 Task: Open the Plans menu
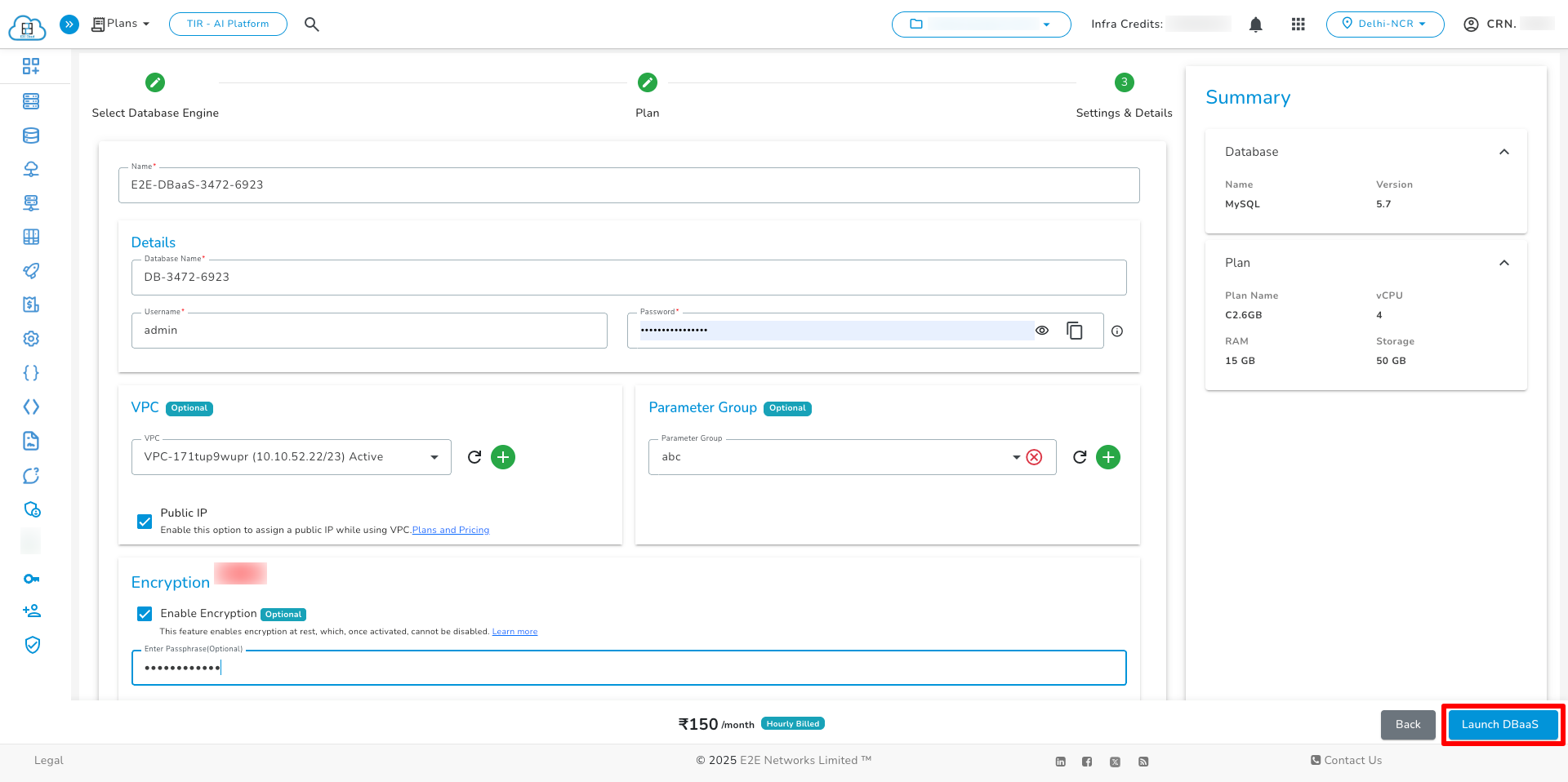pos(119,24)
